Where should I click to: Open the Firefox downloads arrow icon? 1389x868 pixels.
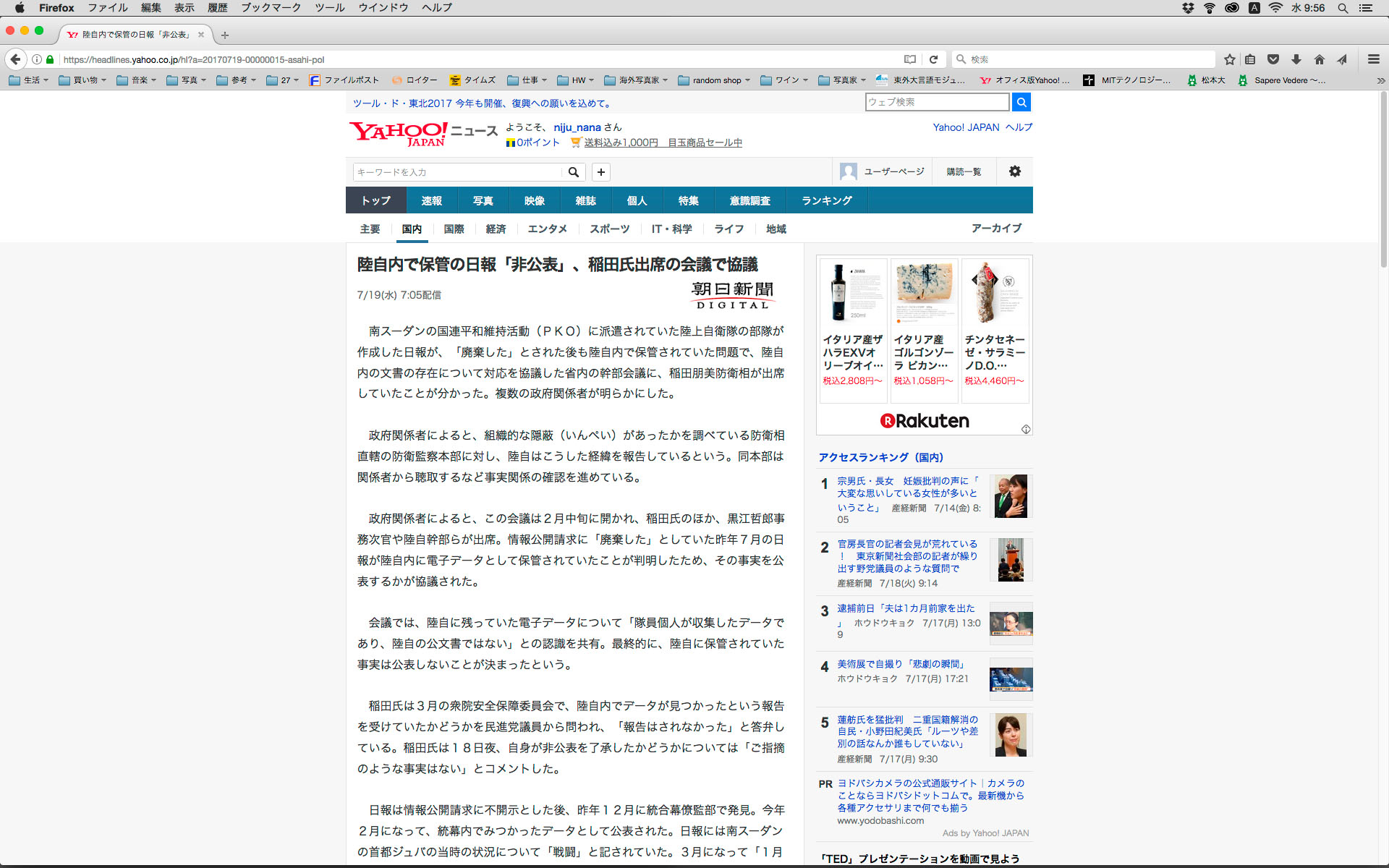(x=1296, y=59)
